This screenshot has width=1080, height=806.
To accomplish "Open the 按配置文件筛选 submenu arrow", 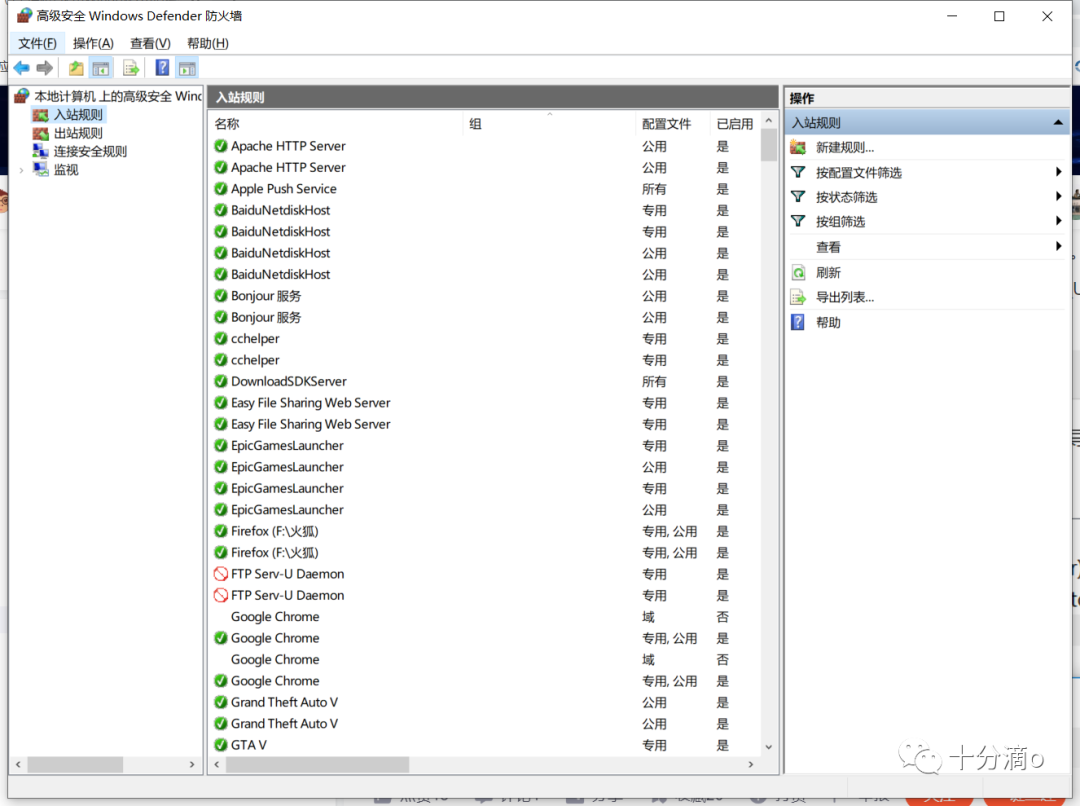I will (1059, 172).
